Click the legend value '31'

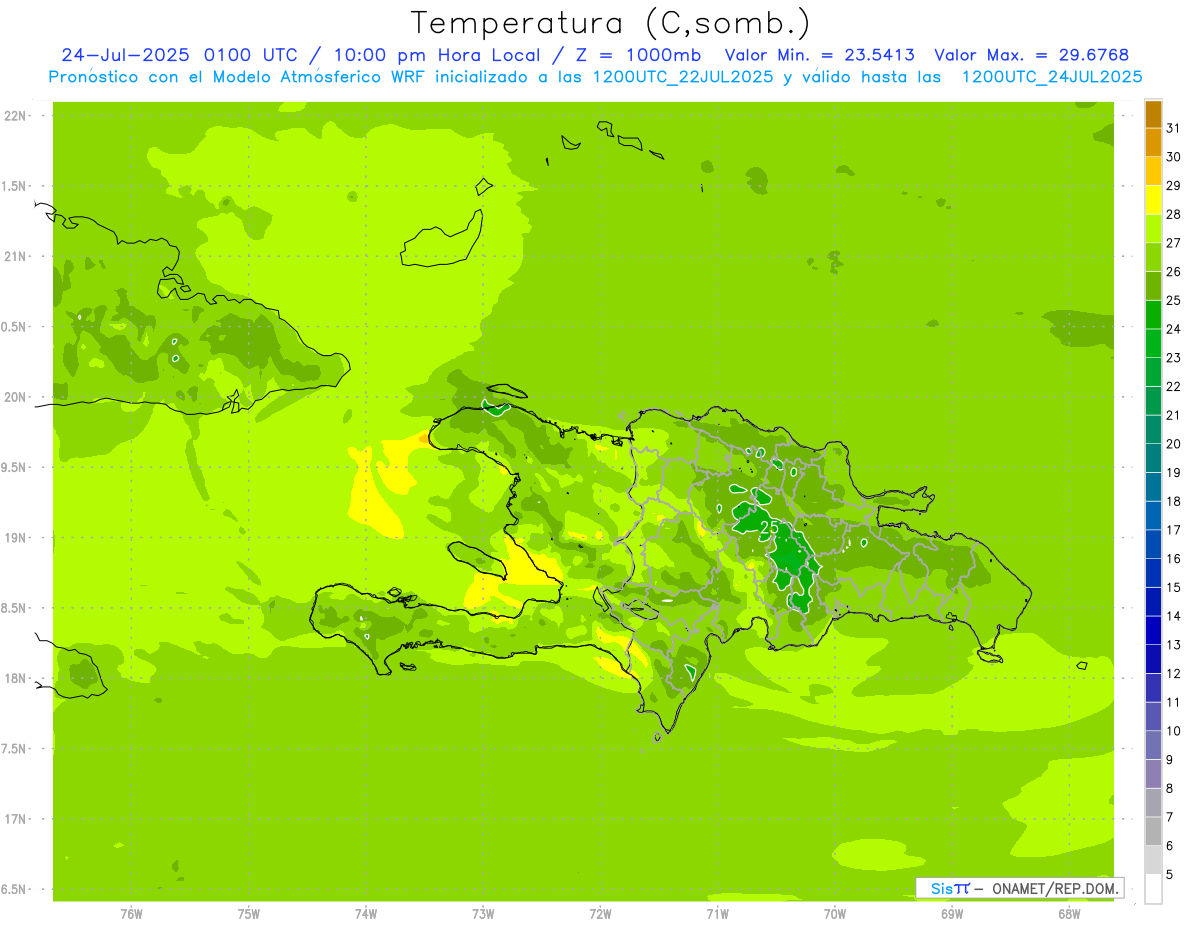click(x=1174, y=128)
